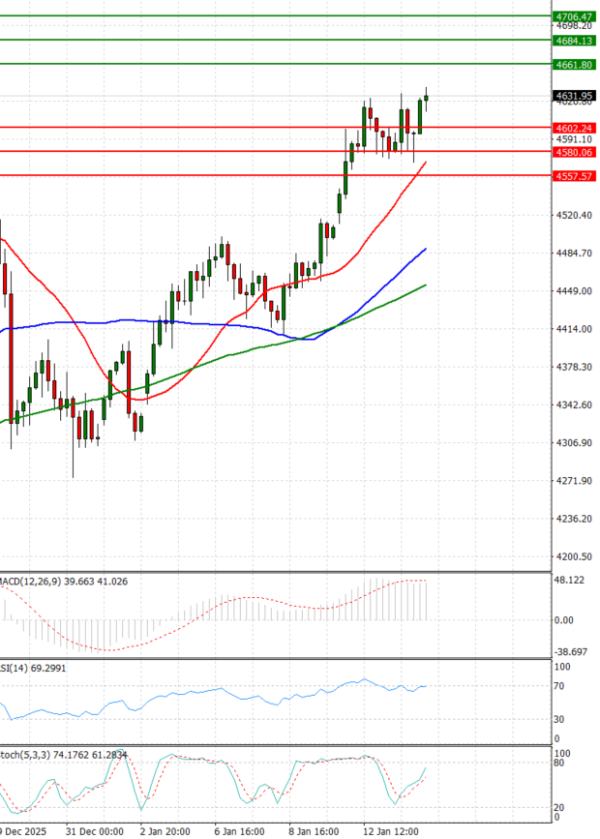Viewport: 600px width, 839px height.
Task: Click the 48.122 MACD scale value
Action: click(x=571, y=581)
